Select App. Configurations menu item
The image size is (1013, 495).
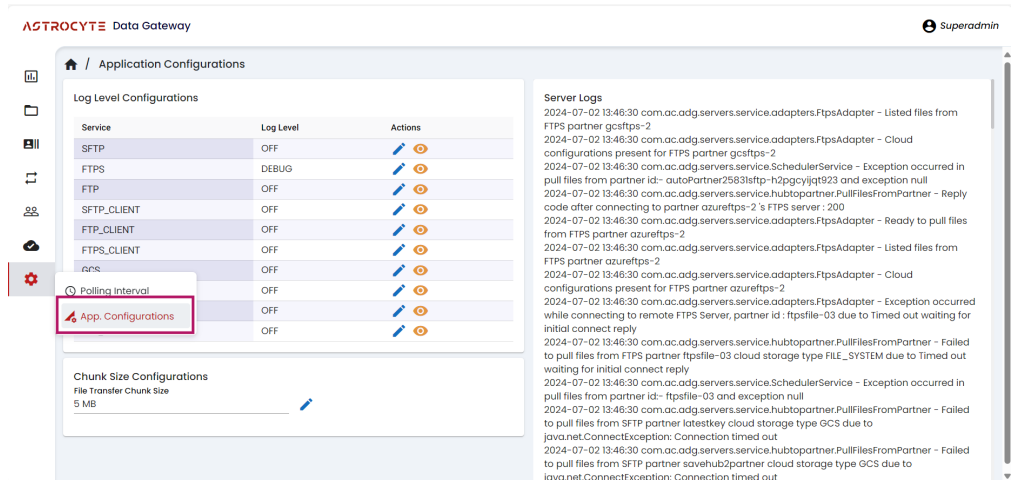coord(126,316)
